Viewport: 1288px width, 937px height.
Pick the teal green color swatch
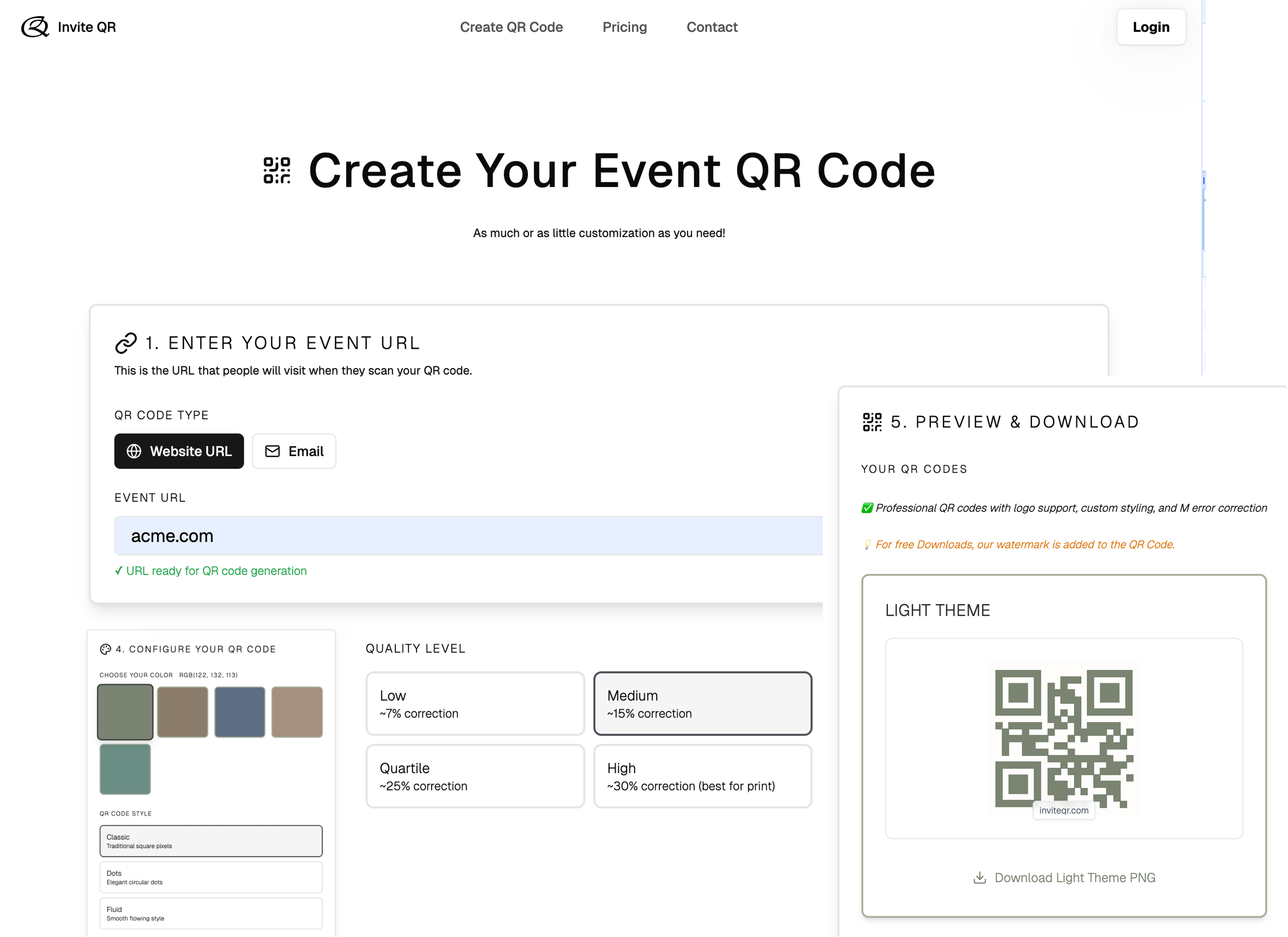click(x=125, y=770)
